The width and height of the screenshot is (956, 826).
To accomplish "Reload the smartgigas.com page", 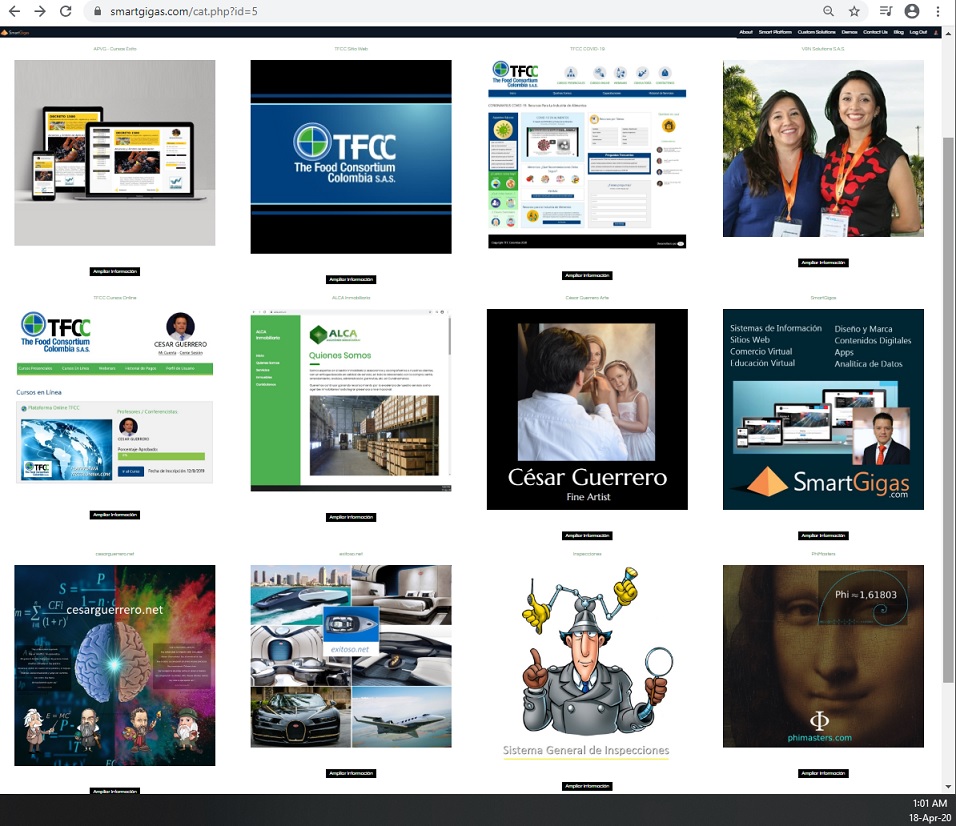I will (66, 11).
